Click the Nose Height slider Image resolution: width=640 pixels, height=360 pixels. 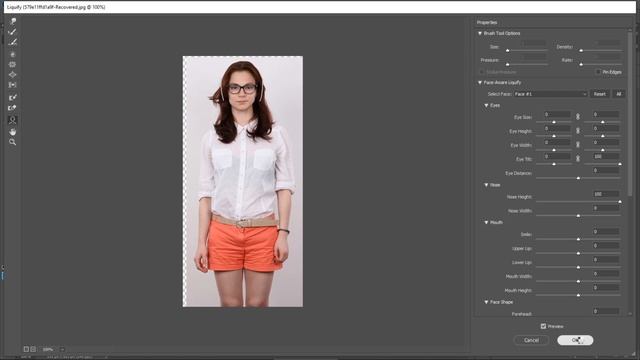(x=578, y=202)
